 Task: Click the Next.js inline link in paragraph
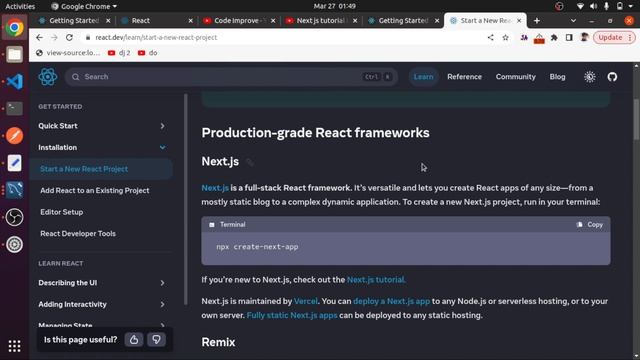pyautogui.click(x=215, y=188)
